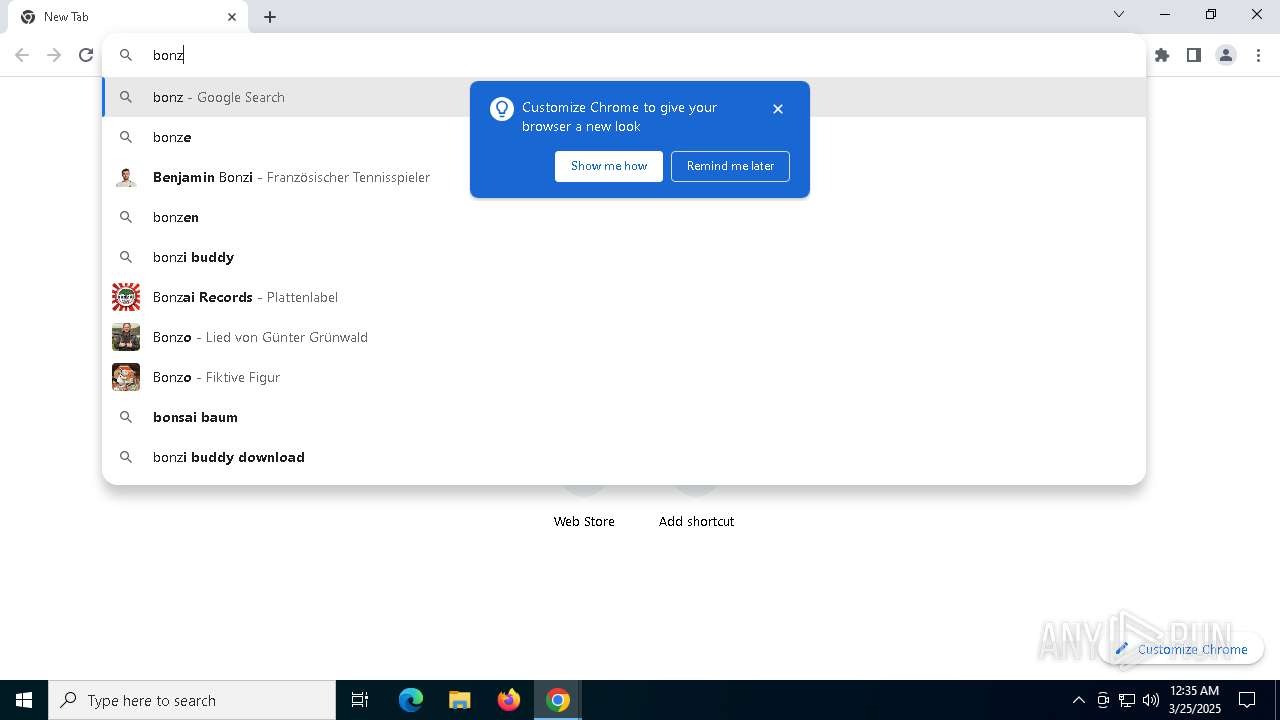Close the New Tab tab
Image resolution: width=1280 pixels, height=720 pixels.
click(x=232, y=17)
